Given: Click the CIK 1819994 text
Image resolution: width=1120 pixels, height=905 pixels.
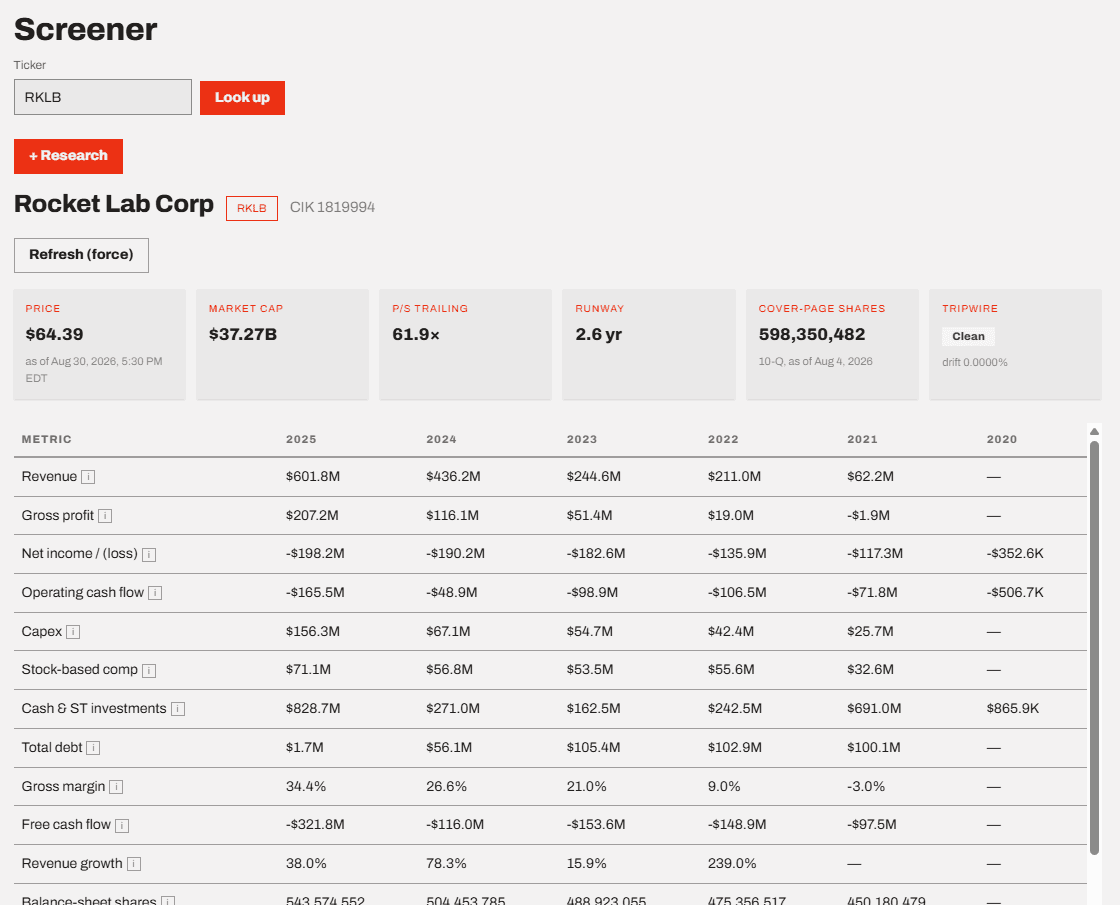Looking at the screenshot, I should pos(332,207).
